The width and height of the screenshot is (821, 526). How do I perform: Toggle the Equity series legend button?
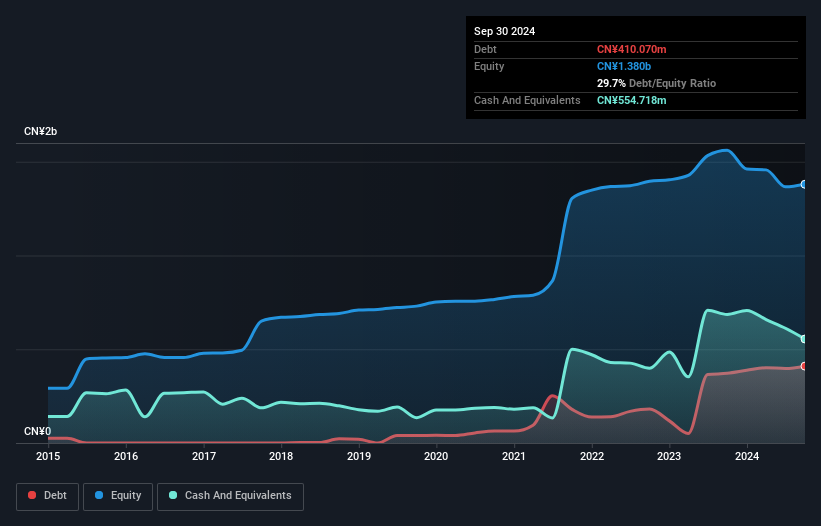[x=118, y=496]
